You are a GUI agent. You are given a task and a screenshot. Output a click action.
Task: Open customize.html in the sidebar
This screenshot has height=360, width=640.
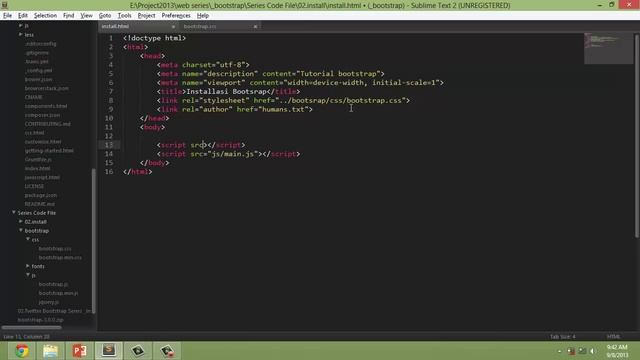pos(43,142)
